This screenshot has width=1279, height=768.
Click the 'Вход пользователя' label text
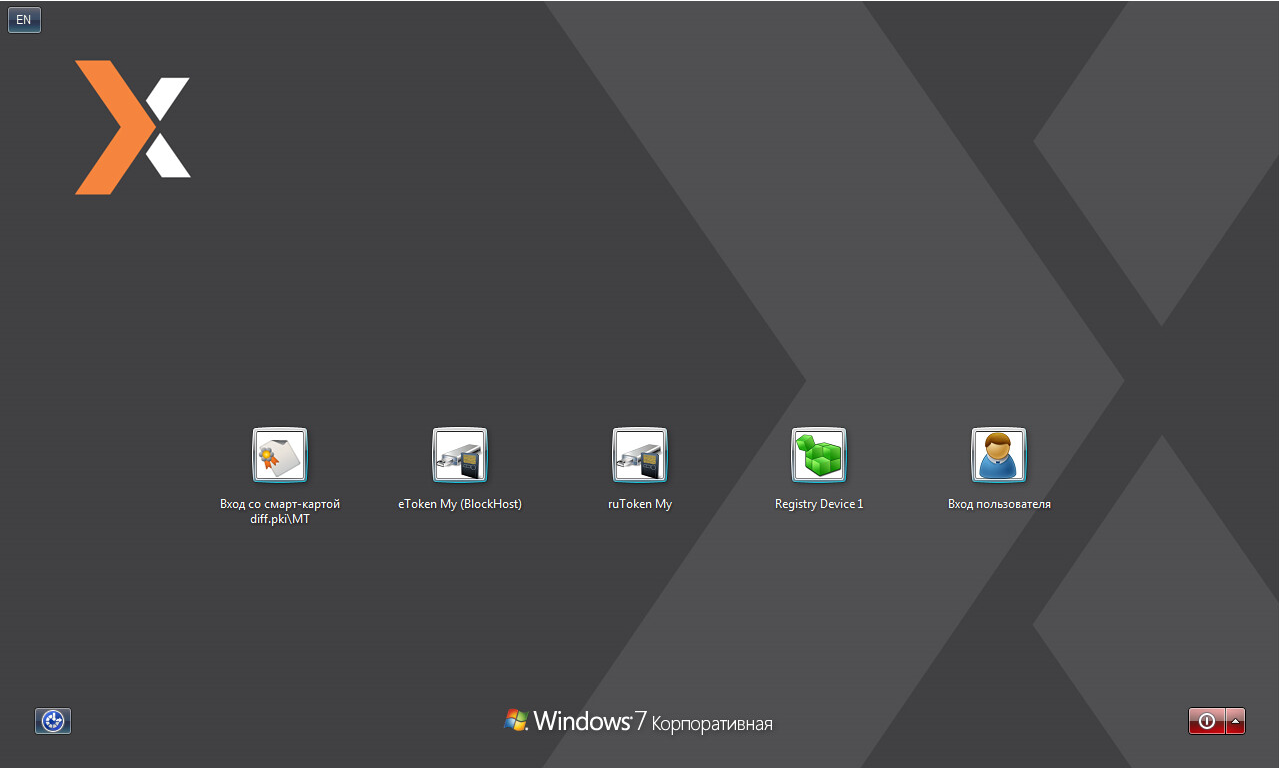click(x=999, y=504)
